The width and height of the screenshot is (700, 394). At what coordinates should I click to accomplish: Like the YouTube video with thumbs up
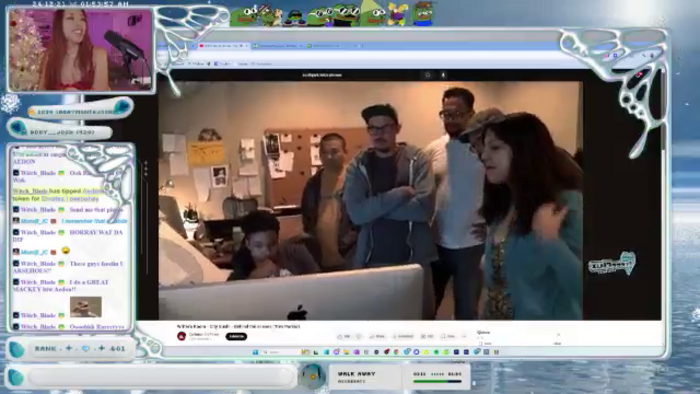tap(344, 336)
